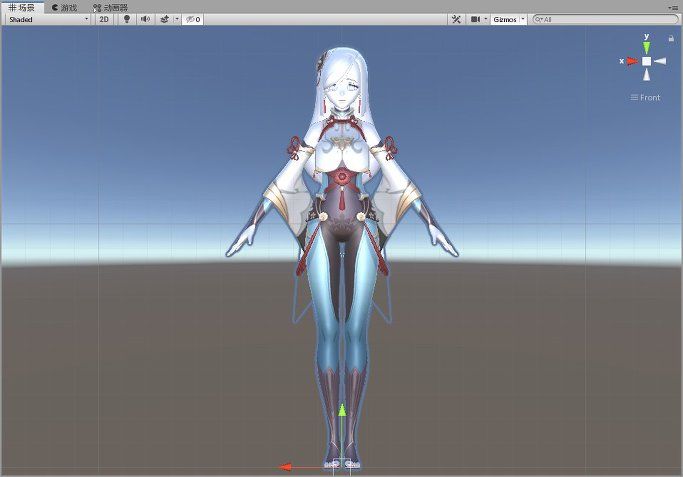Open the panel context menu icon
683x477 pixels.
click(x=674, y=7)
